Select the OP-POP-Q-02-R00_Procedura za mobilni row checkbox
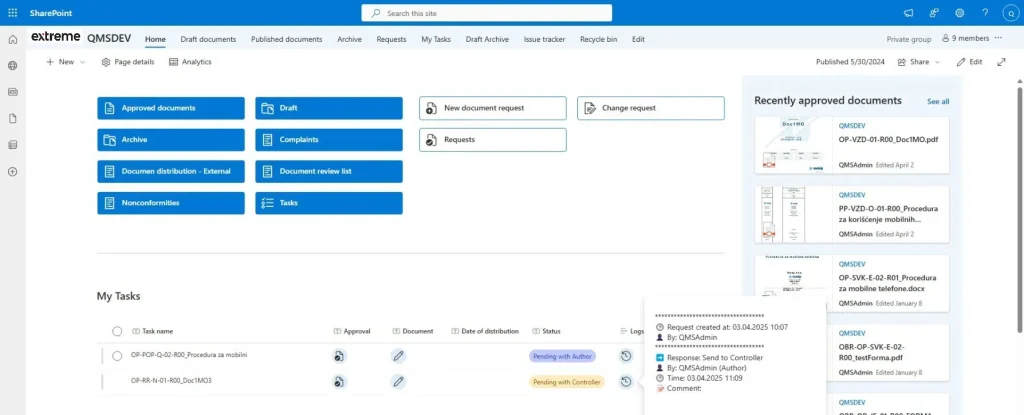The height and width of the screenshot is (415, 1024). pos(104,355)
